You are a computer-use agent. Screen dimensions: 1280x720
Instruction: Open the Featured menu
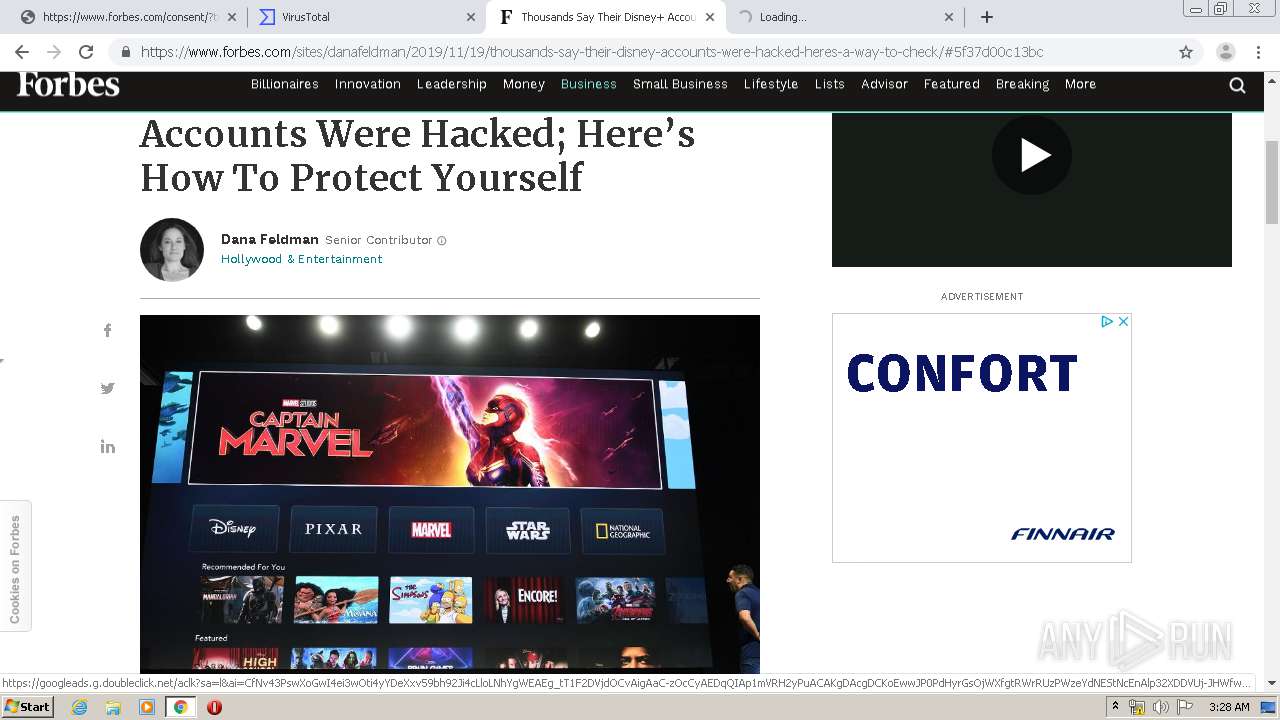(952, 84)
